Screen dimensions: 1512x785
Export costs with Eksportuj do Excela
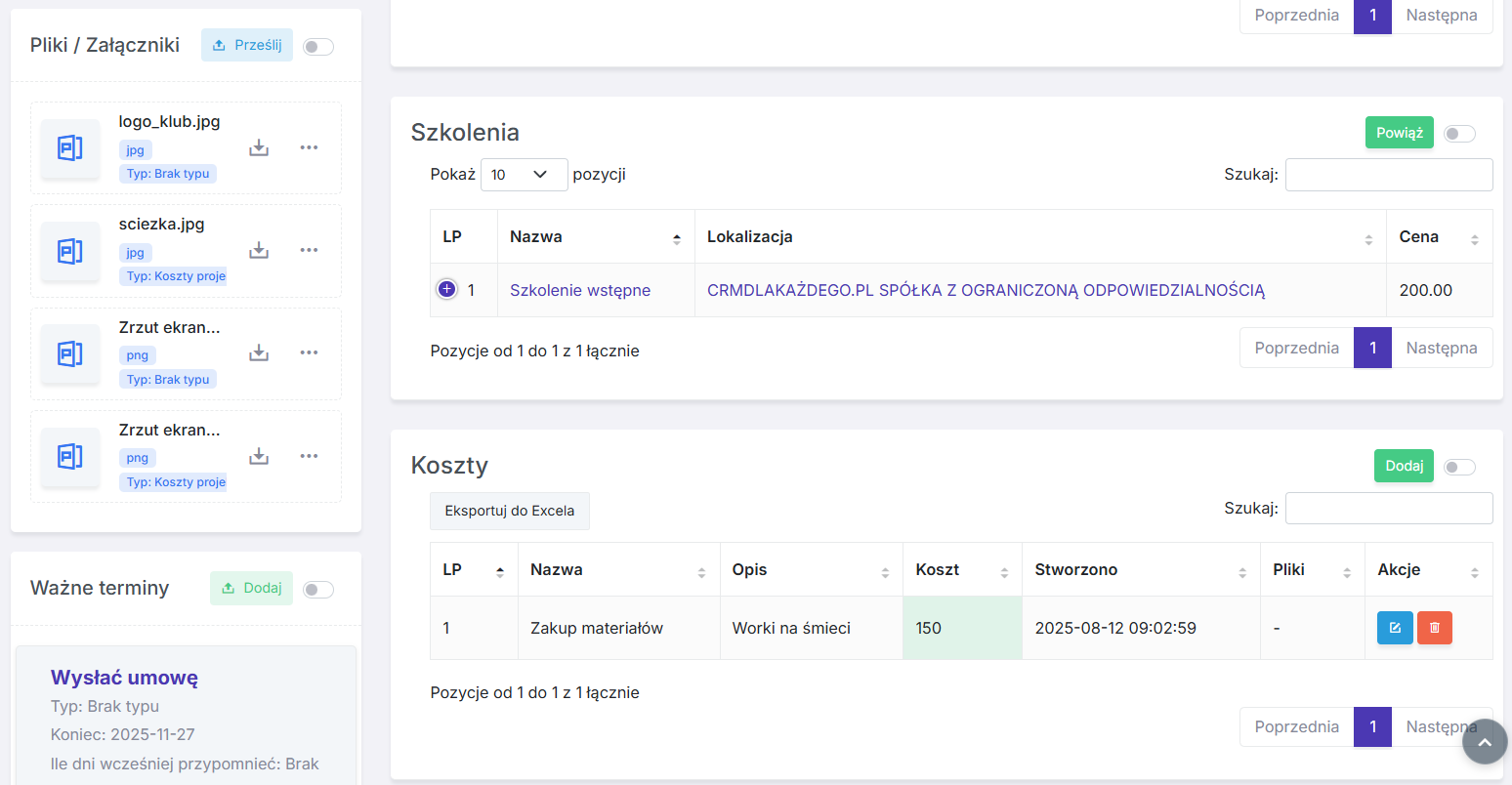510,511
